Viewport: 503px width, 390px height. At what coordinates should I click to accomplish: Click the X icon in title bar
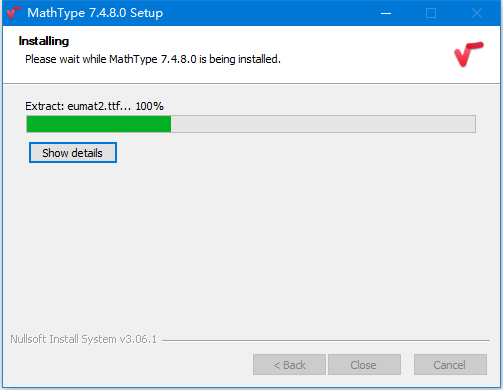[477, 13]
